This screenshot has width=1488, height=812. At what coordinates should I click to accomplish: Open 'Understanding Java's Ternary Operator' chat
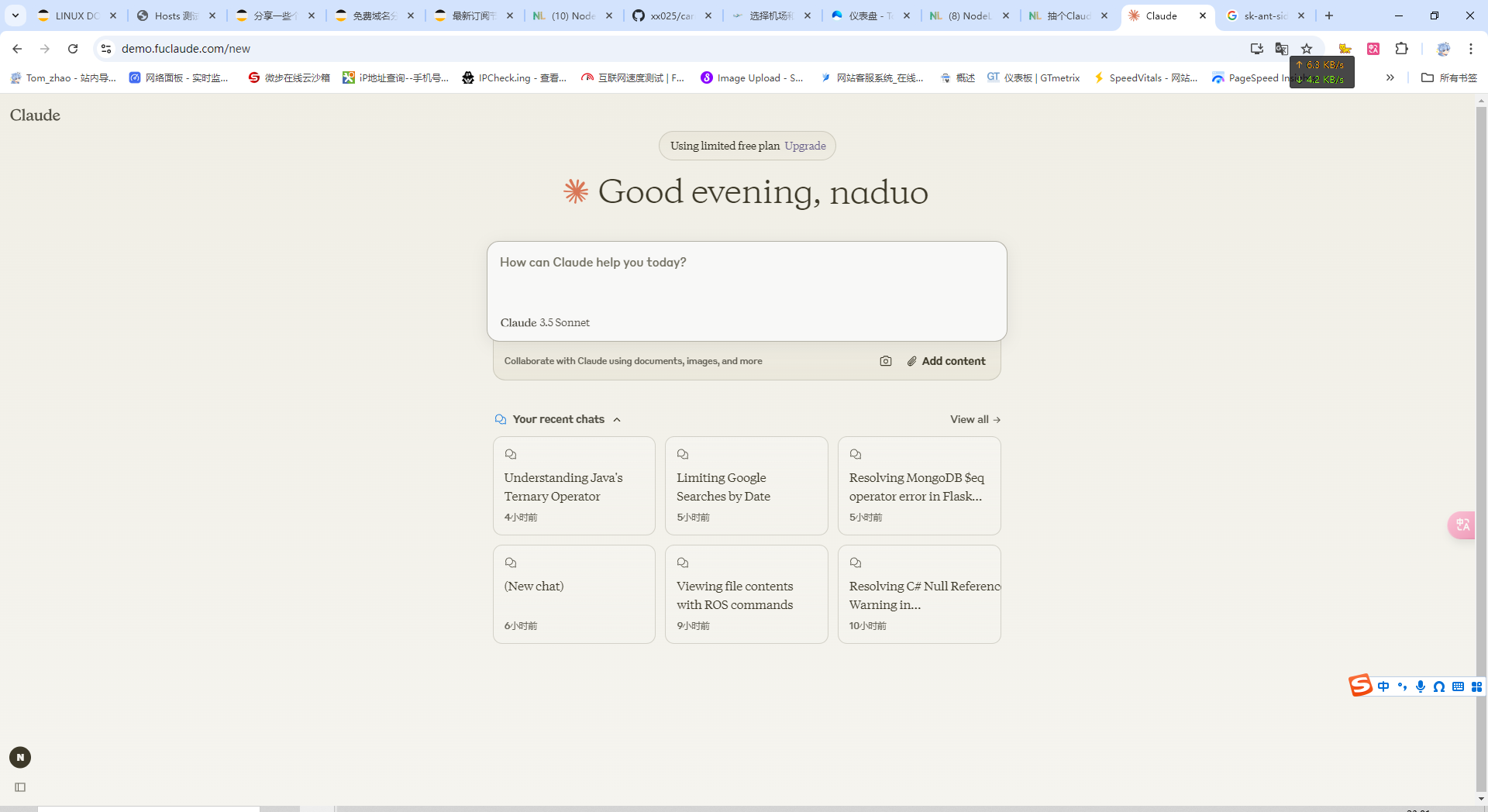point(574,486)
